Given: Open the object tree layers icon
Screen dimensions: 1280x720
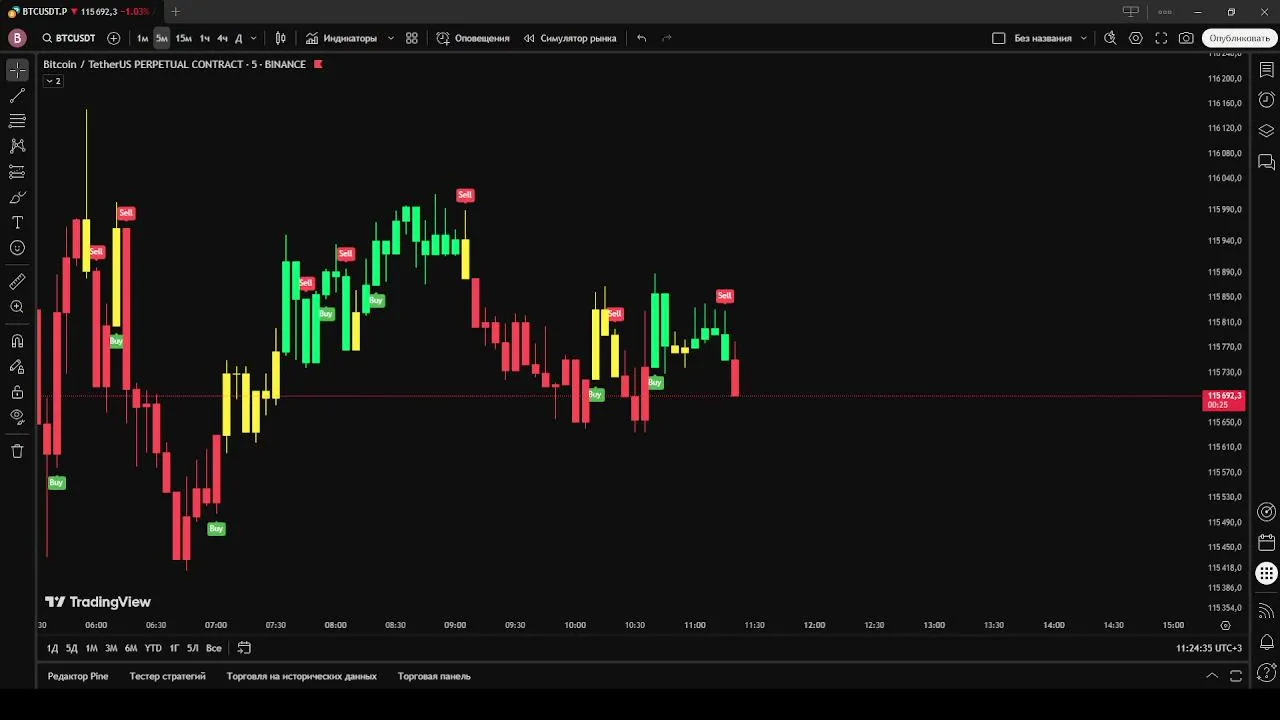Looking at the screenshot, I should pyautogui.click(x=1266, y=131).
